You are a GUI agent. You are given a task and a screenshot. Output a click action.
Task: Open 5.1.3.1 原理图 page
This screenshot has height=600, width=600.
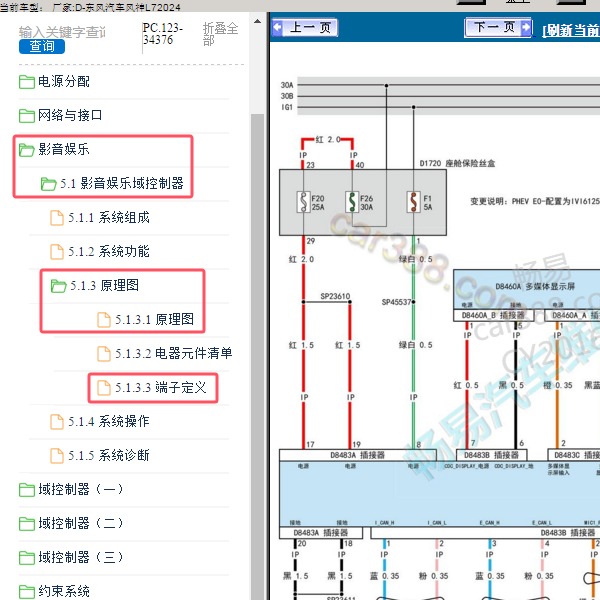point(155,319)
